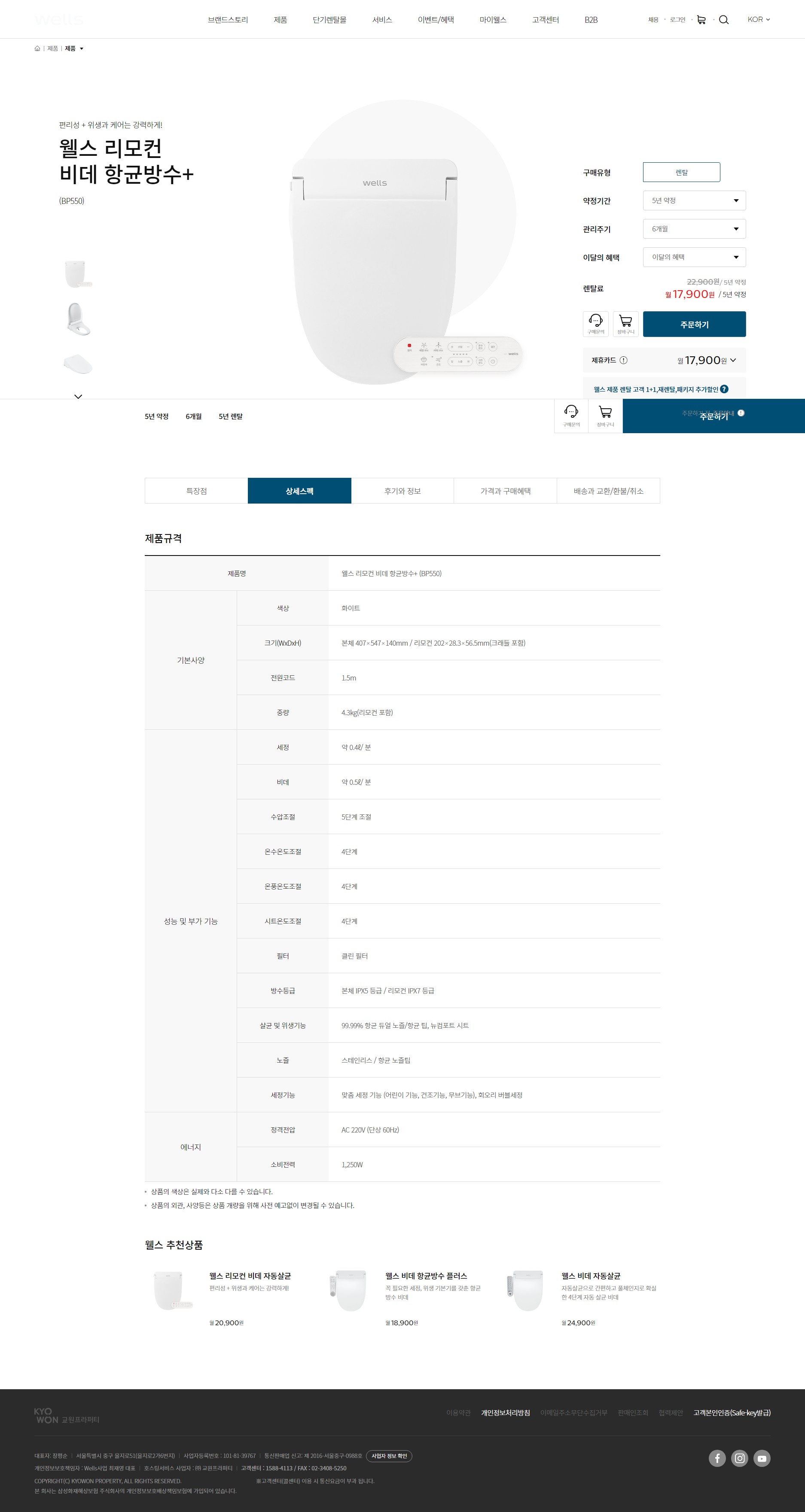Switch to the 특장점 tab
The image size is (805, 1512).
click(196, 491)
